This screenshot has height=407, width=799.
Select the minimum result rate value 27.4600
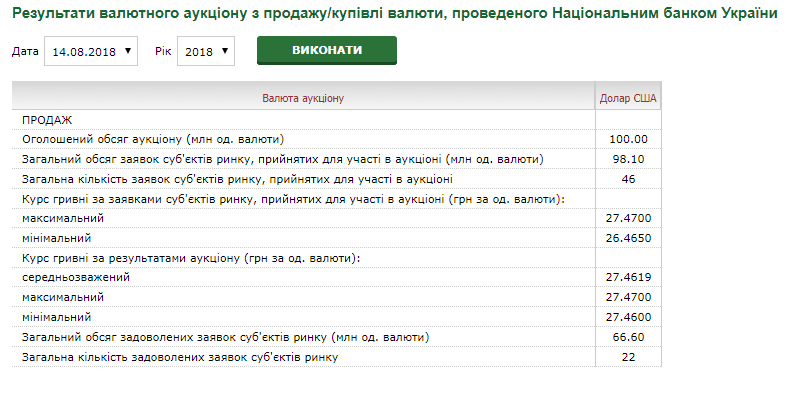tap(628, 317)
